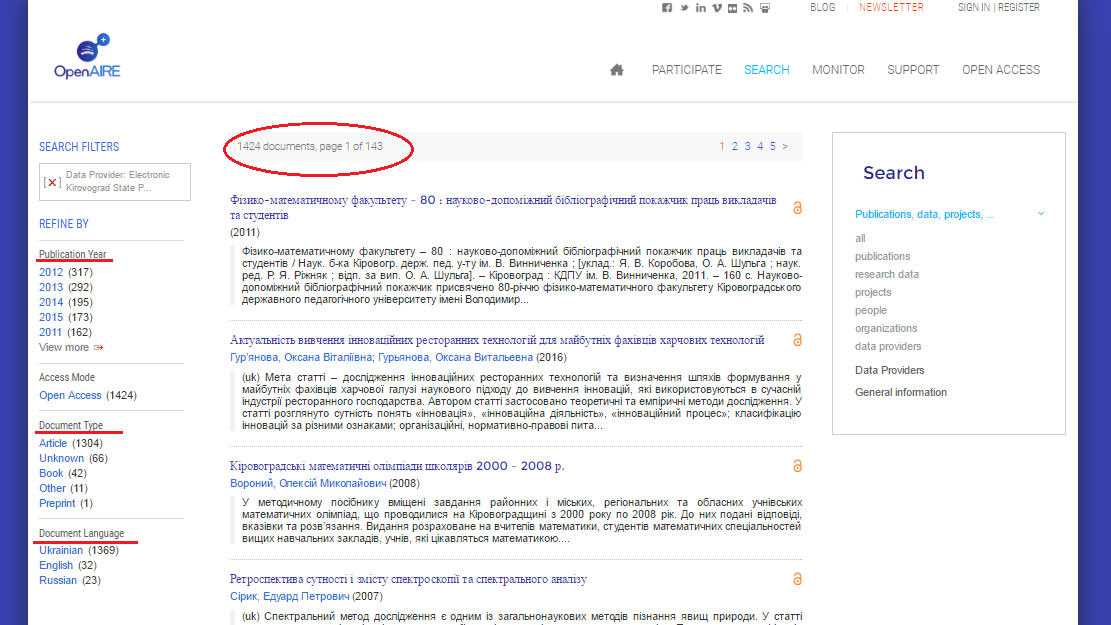The height and width of the screenshot is (625, 1111).
Task: Open the LinkedIn icon
Action: (700, 7)
